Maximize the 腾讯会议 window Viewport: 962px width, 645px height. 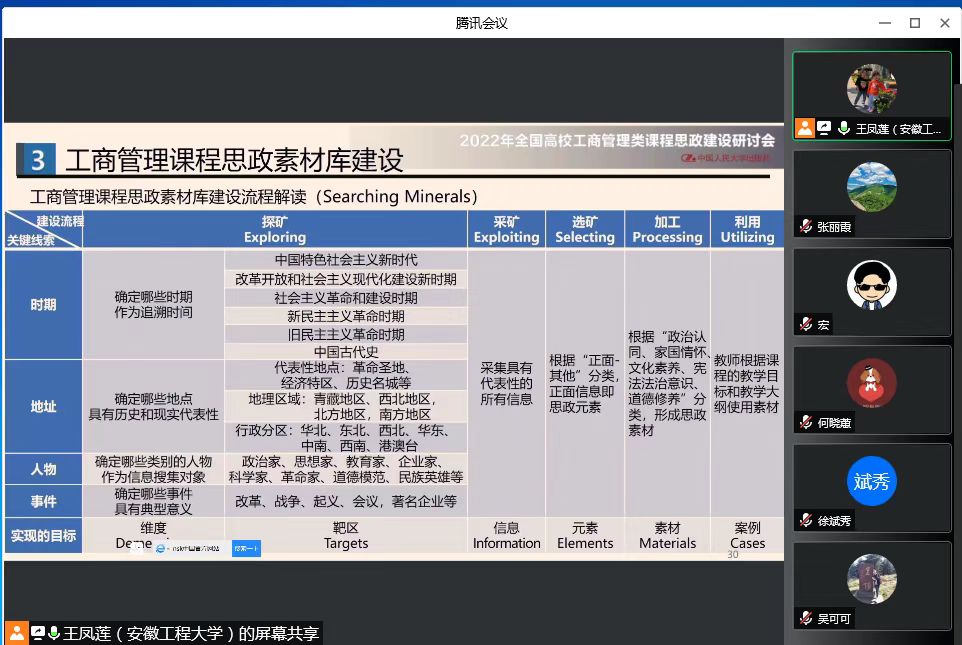[x=914, y=23]
